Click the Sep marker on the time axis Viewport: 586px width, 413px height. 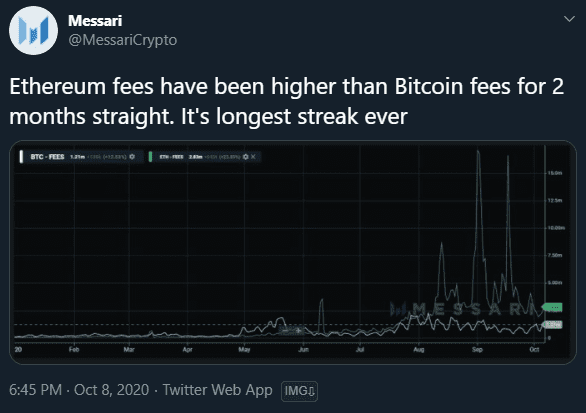pyautogui.click(x=477, y=349)
